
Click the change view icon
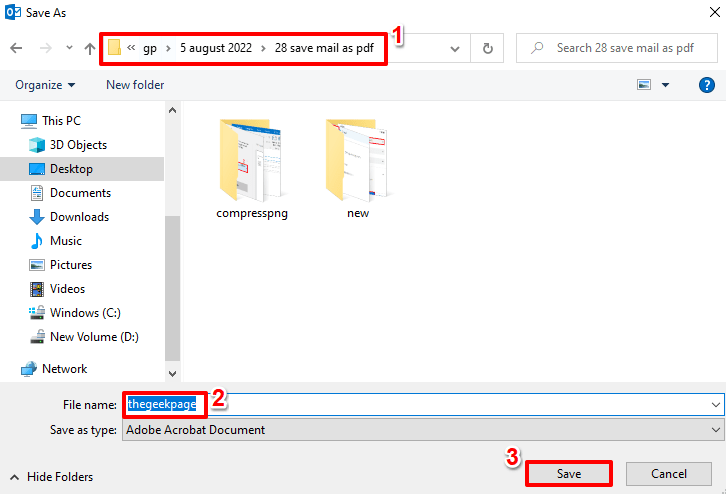pos(645,85)
